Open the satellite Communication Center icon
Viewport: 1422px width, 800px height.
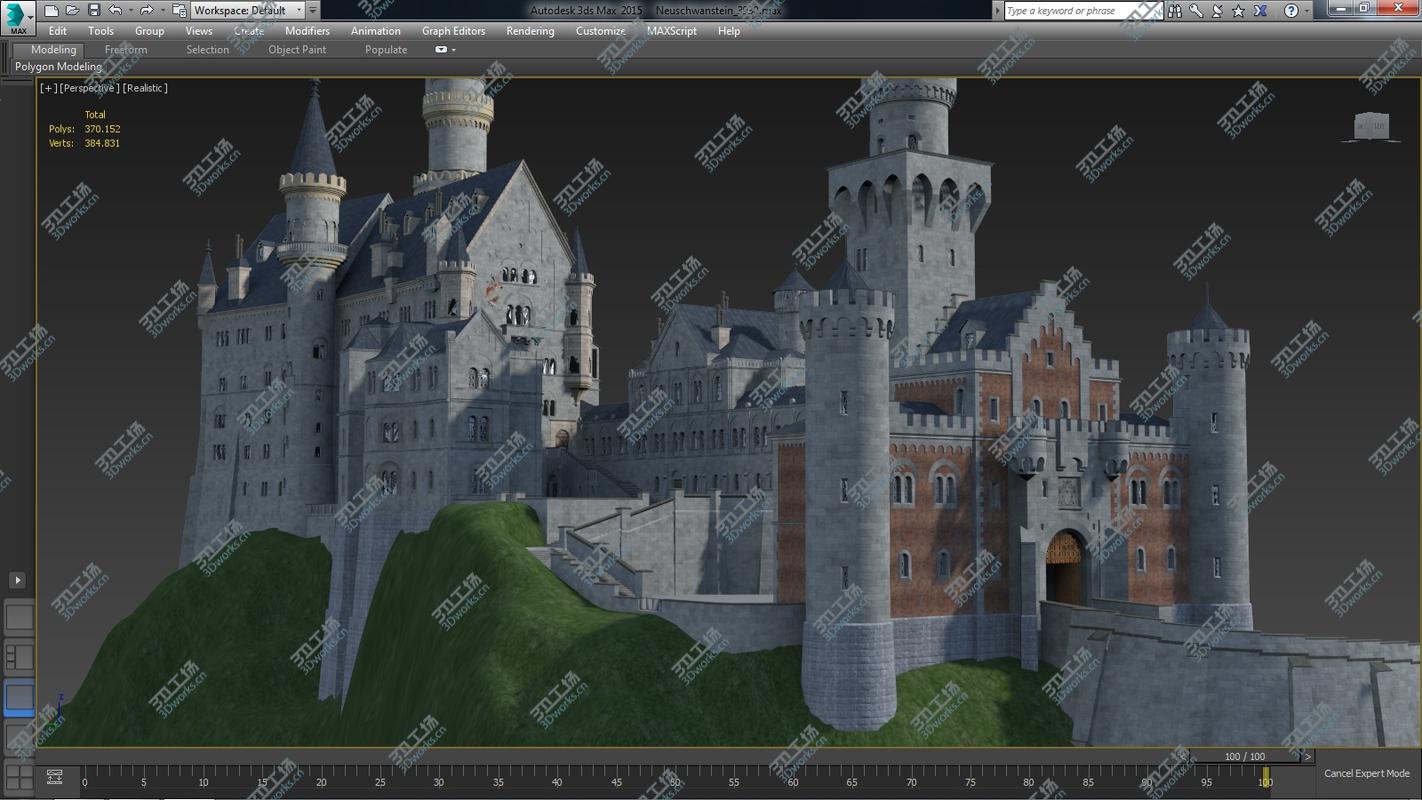pyautogui.click(x=1217, y=11)
